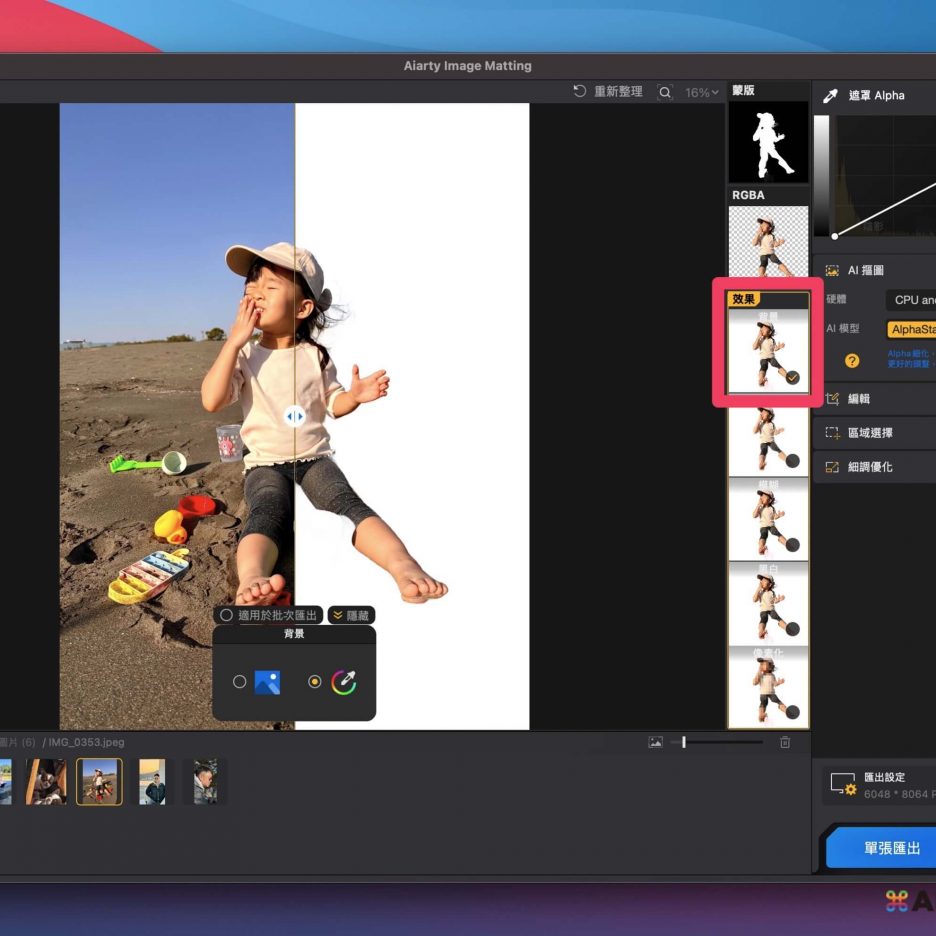936x936 pixels.
Task: Click the trash icon to delete image
Action: pos(785,742)
